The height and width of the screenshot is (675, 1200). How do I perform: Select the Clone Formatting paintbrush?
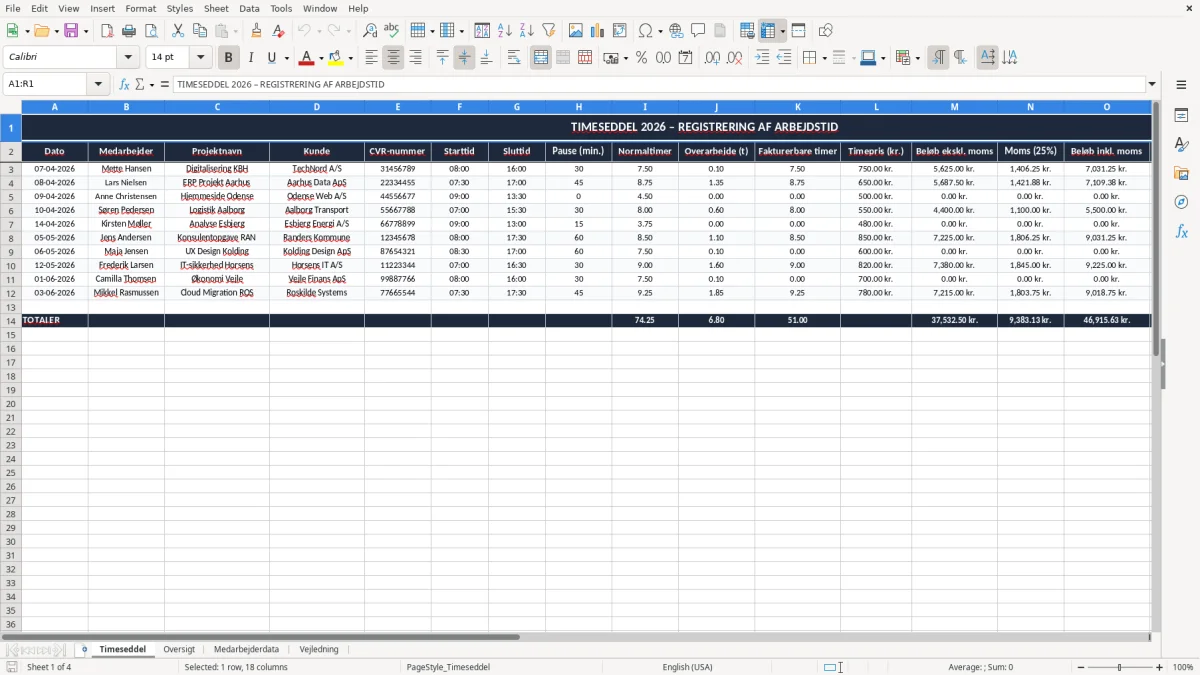[256, 31]
